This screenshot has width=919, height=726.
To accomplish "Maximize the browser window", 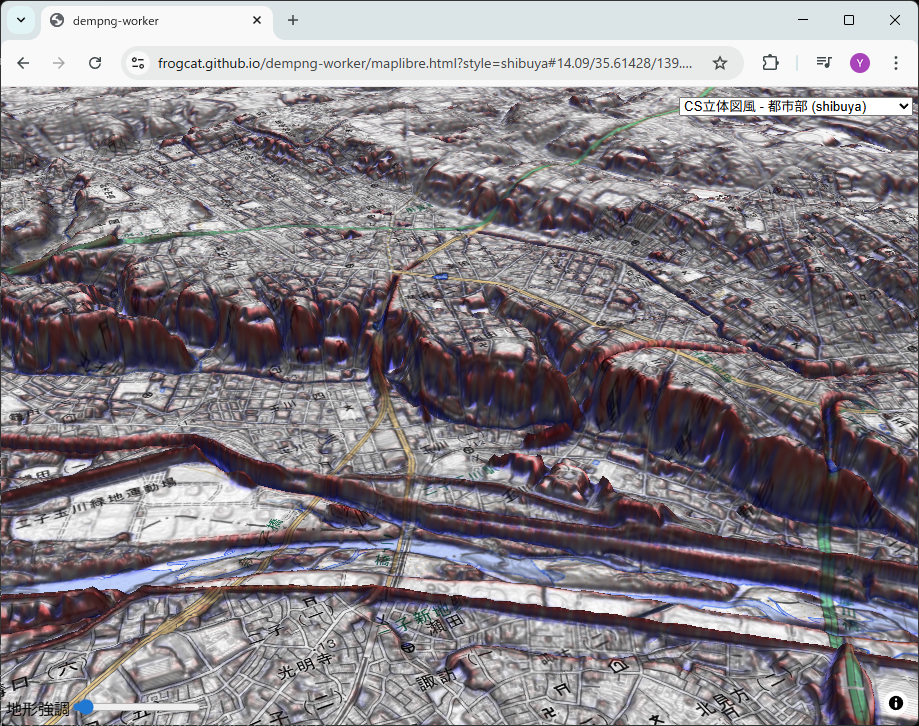I will point(849,20).
